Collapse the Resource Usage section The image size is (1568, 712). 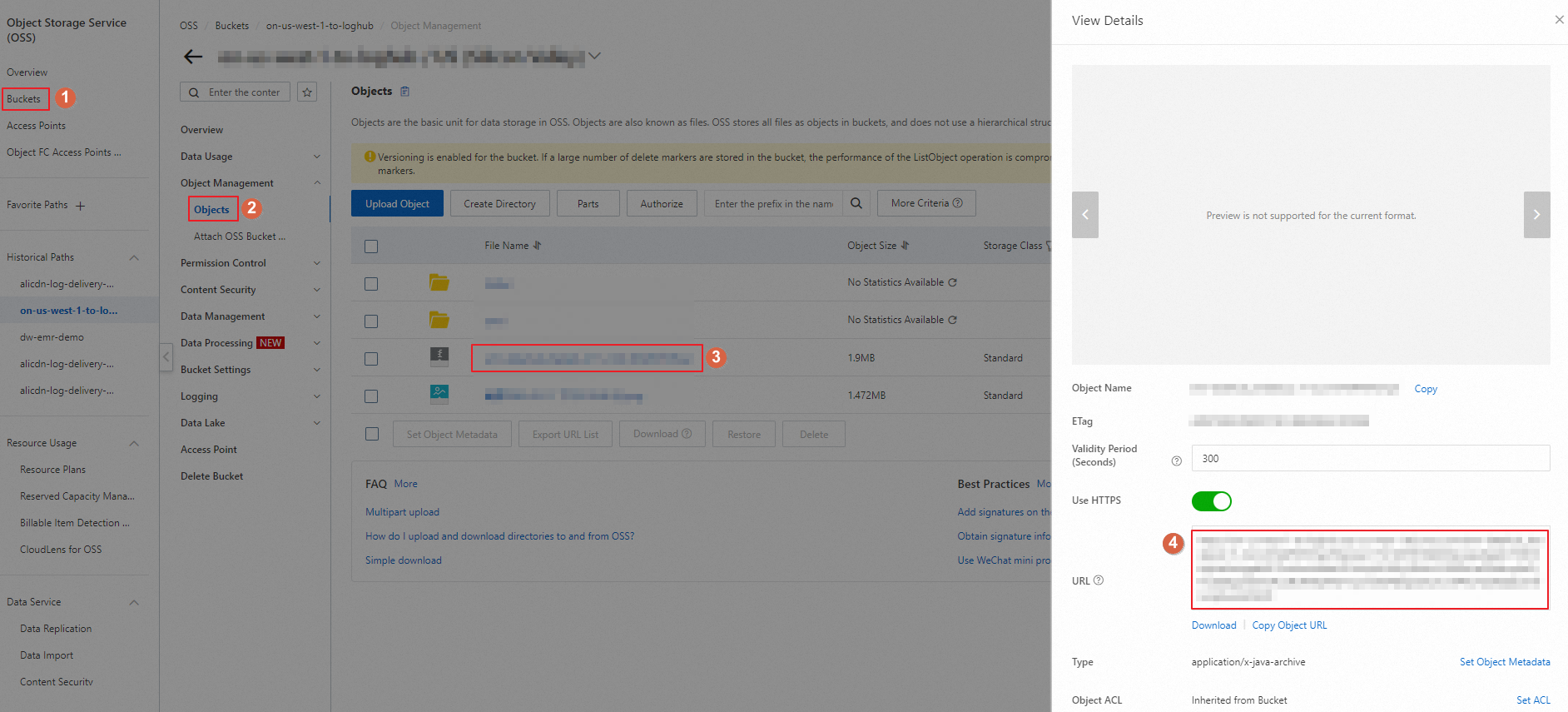click(x=134, y=443)
